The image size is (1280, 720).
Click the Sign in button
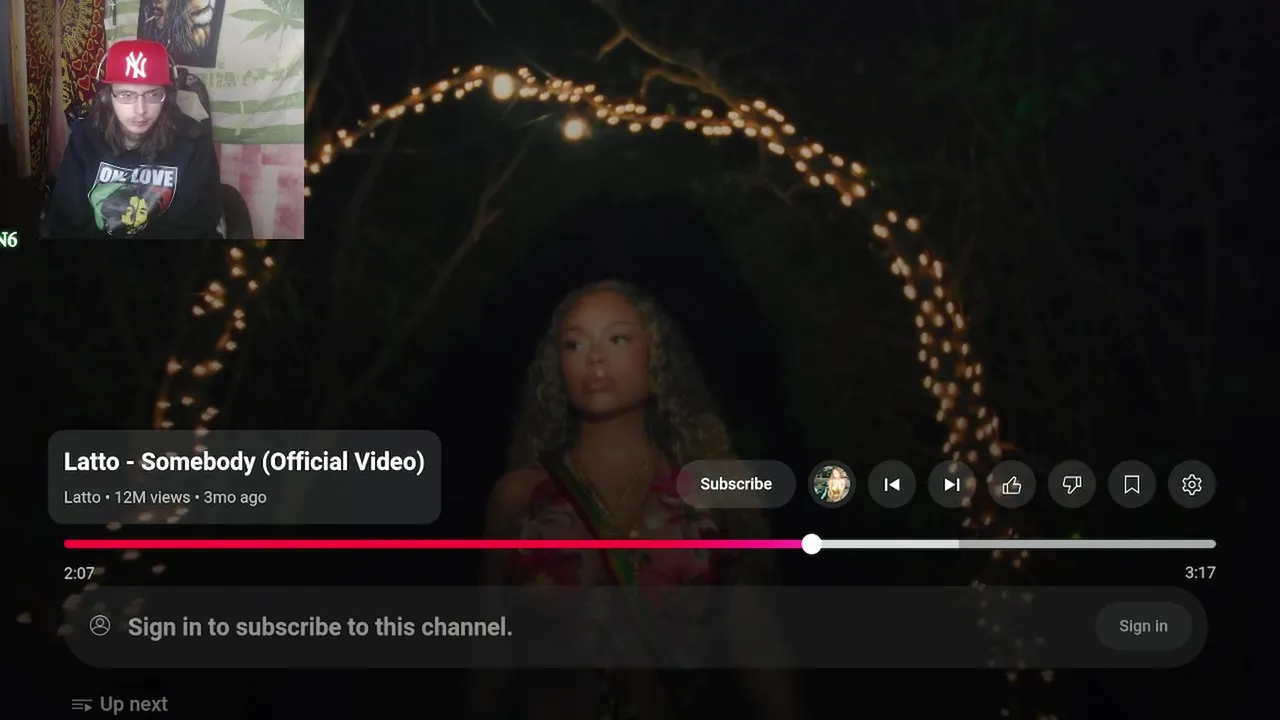pos(1143,626)
